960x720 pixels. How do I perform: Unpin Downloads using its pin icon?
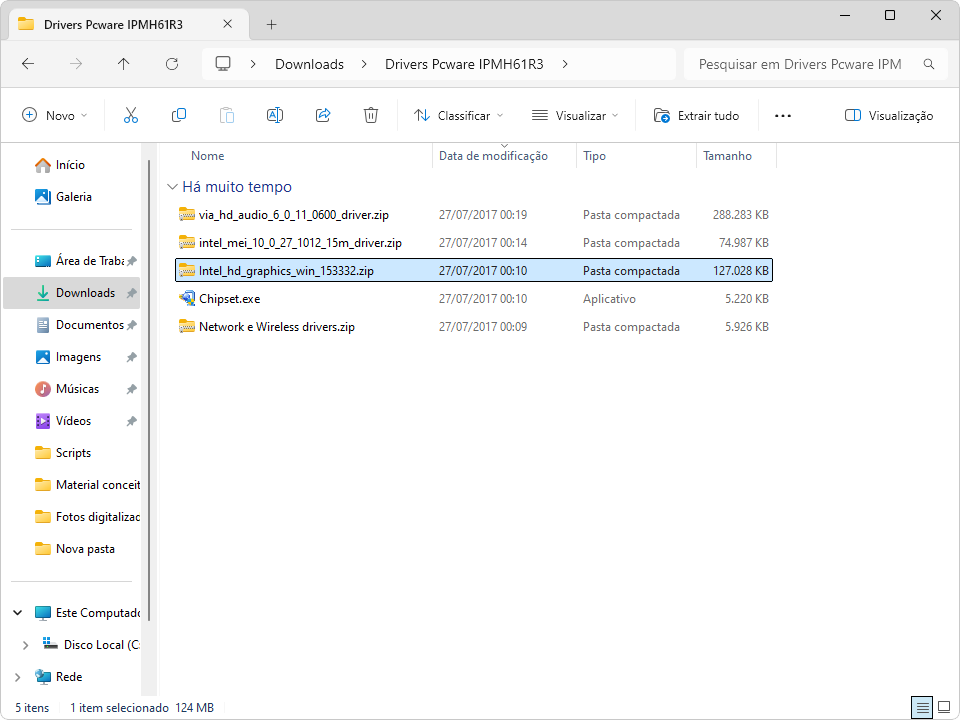tap(131, 293)
